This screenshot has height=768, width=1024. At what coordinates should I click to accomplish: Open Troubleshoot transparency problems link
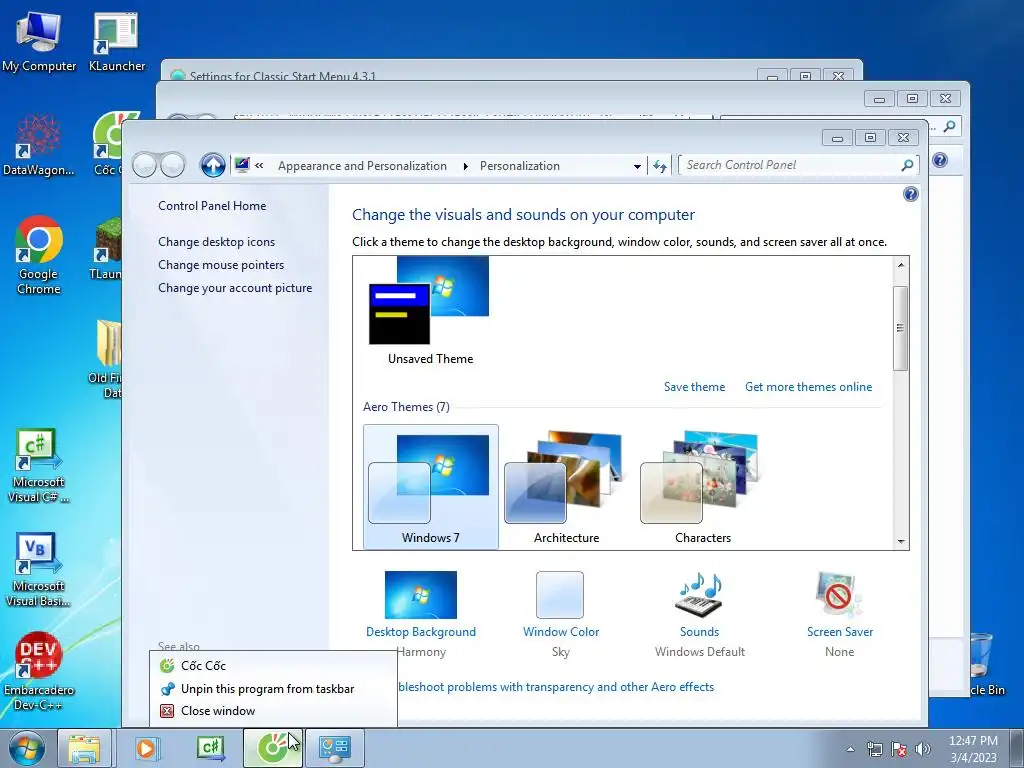pos(556,687)
